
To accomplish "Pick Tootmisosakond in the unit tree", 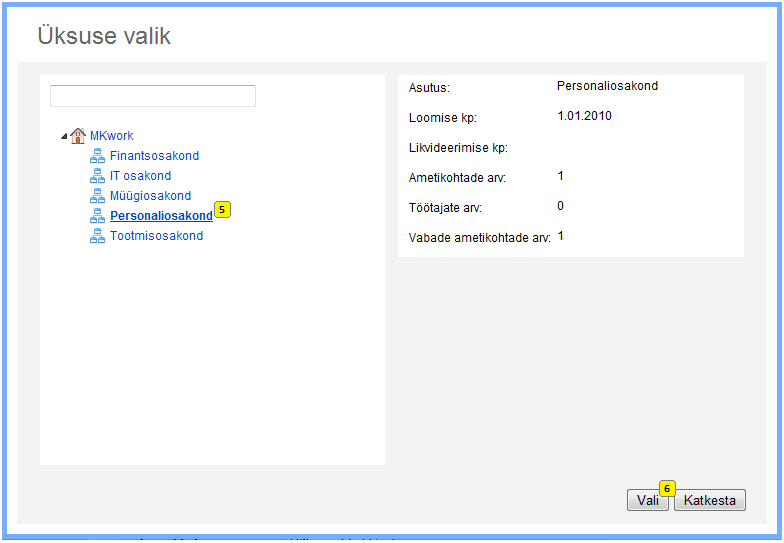I will 156,236.
